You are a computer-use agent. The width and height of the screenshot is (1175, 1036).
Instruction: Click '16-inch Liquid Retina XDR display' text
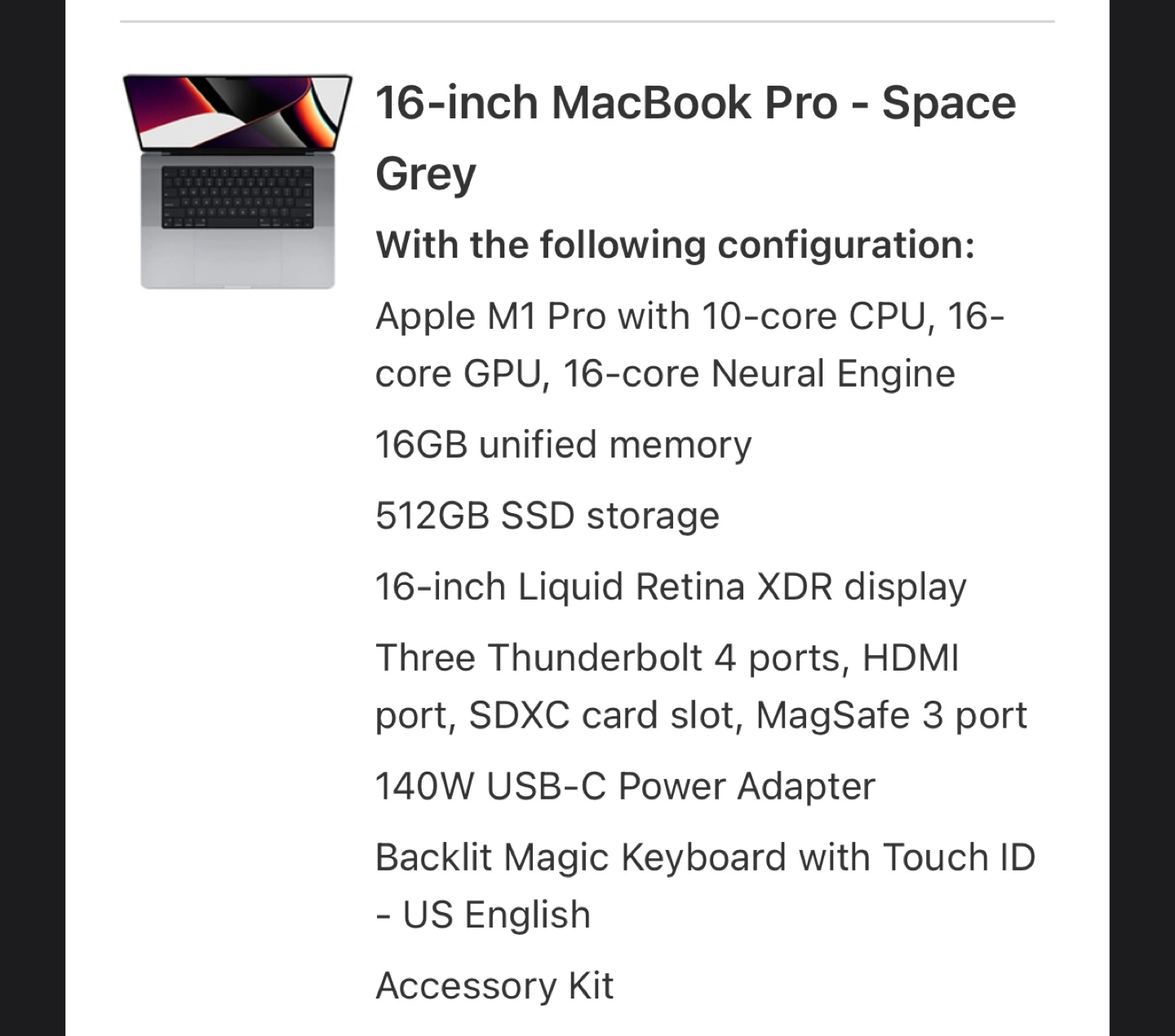[670, 587]
